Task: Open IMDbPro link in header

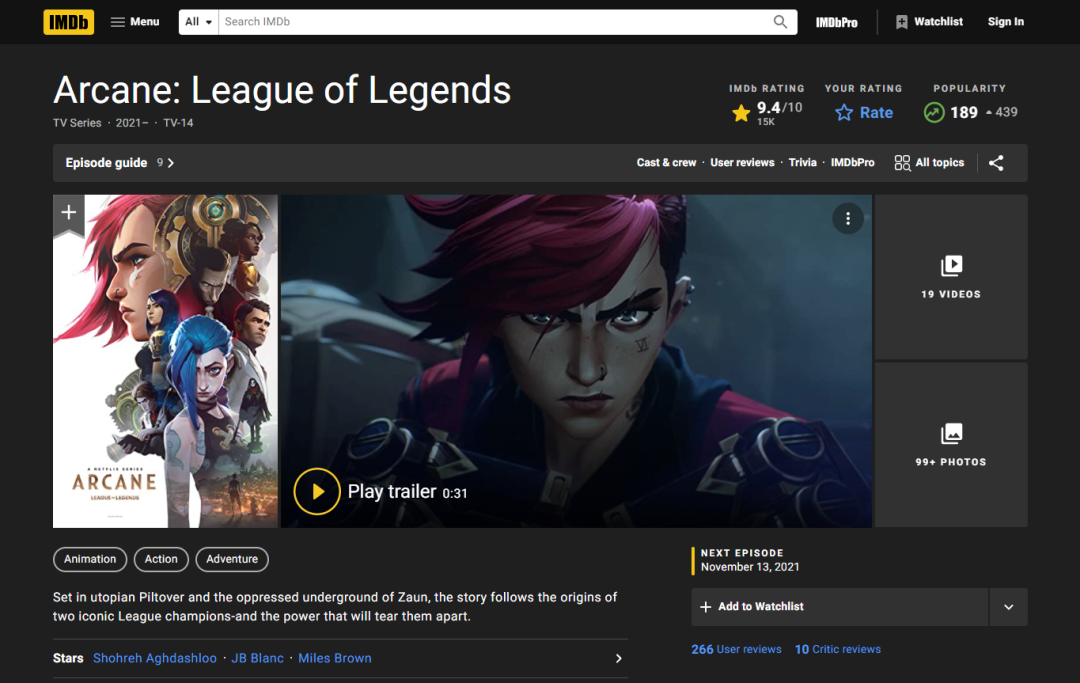Action: (x=836, y=23)
